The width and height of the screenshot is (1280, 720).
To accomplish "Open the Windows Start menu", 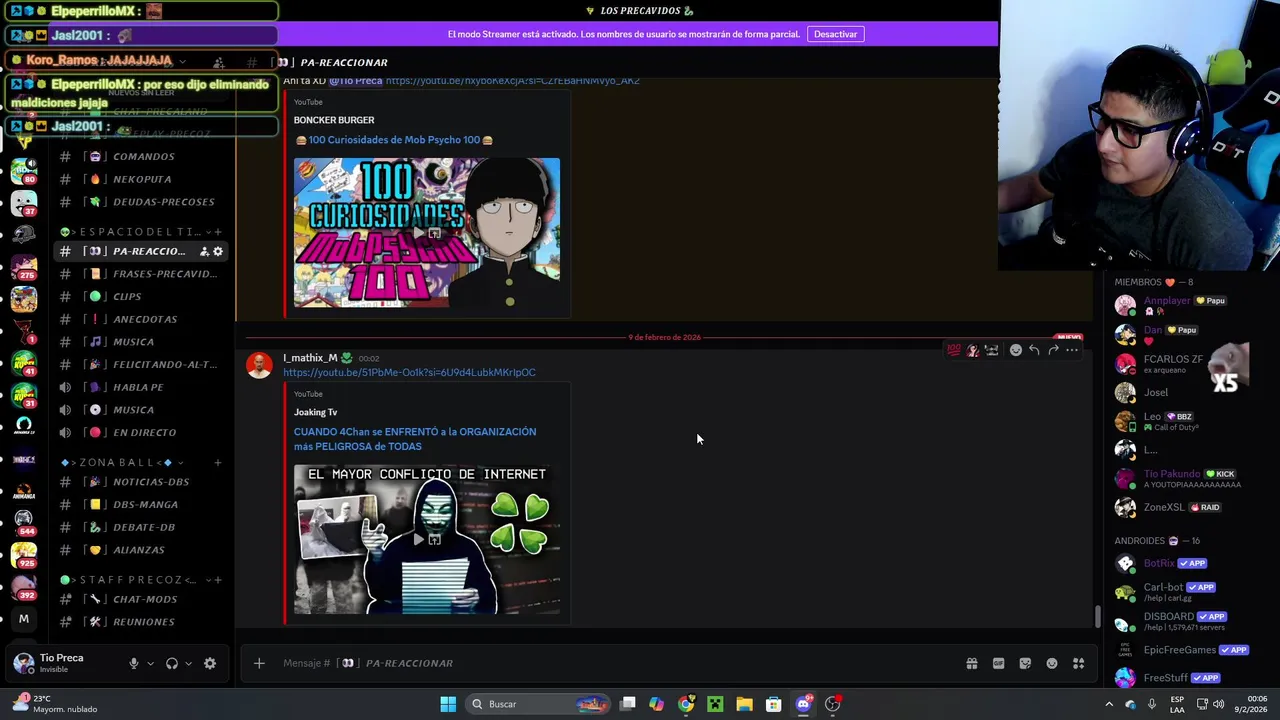I will coord(448,704).
